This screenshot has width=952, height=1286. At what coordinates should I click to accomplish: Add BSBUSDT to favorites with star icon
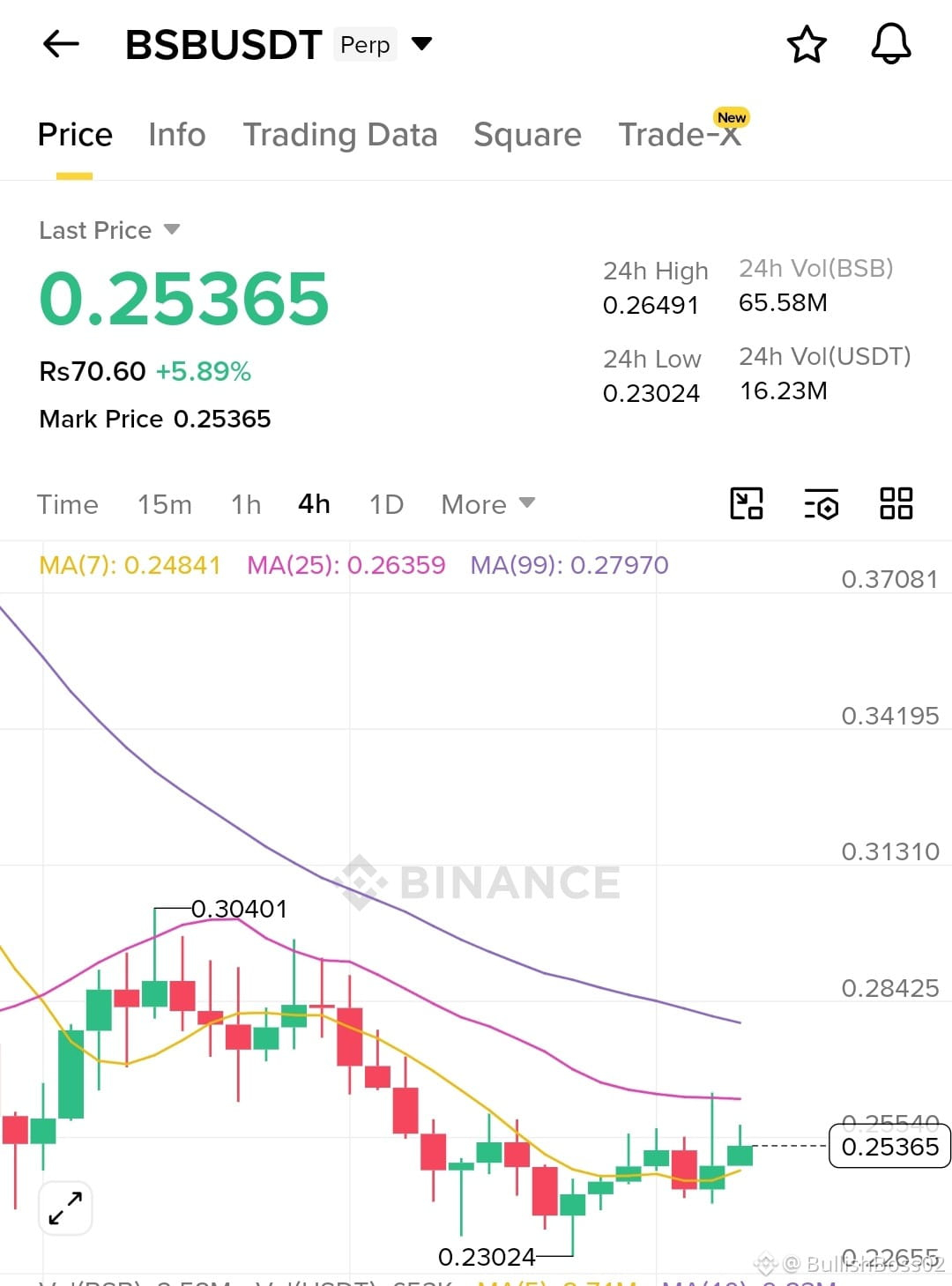tap(807, 44)
